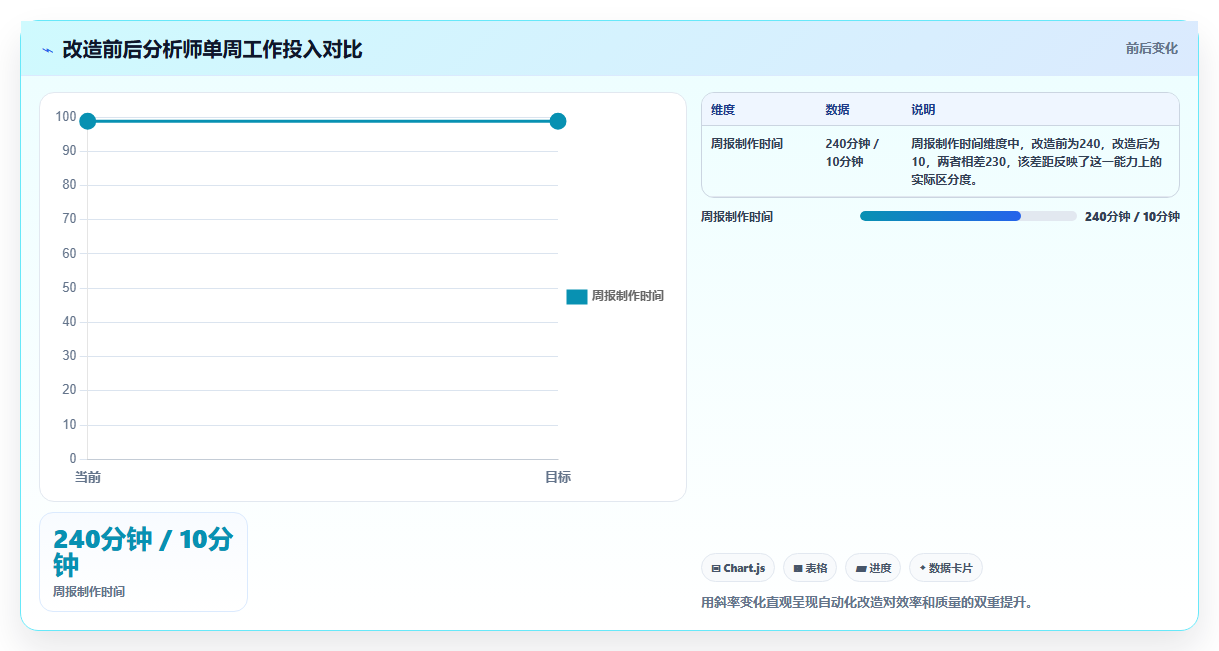Click the 目标 x-axis label
This screenshot has width=1219, height=651.
click(x=558, y=477)
